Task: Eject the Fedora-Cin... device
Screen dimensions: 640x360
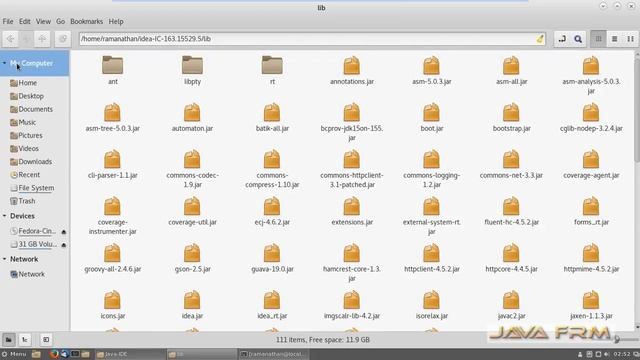Action: tap(64, 232)
